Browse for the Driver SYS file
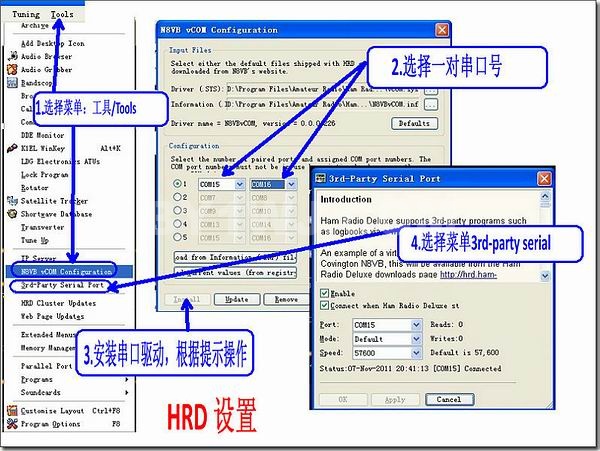600x451 pixels. (431, 90)
